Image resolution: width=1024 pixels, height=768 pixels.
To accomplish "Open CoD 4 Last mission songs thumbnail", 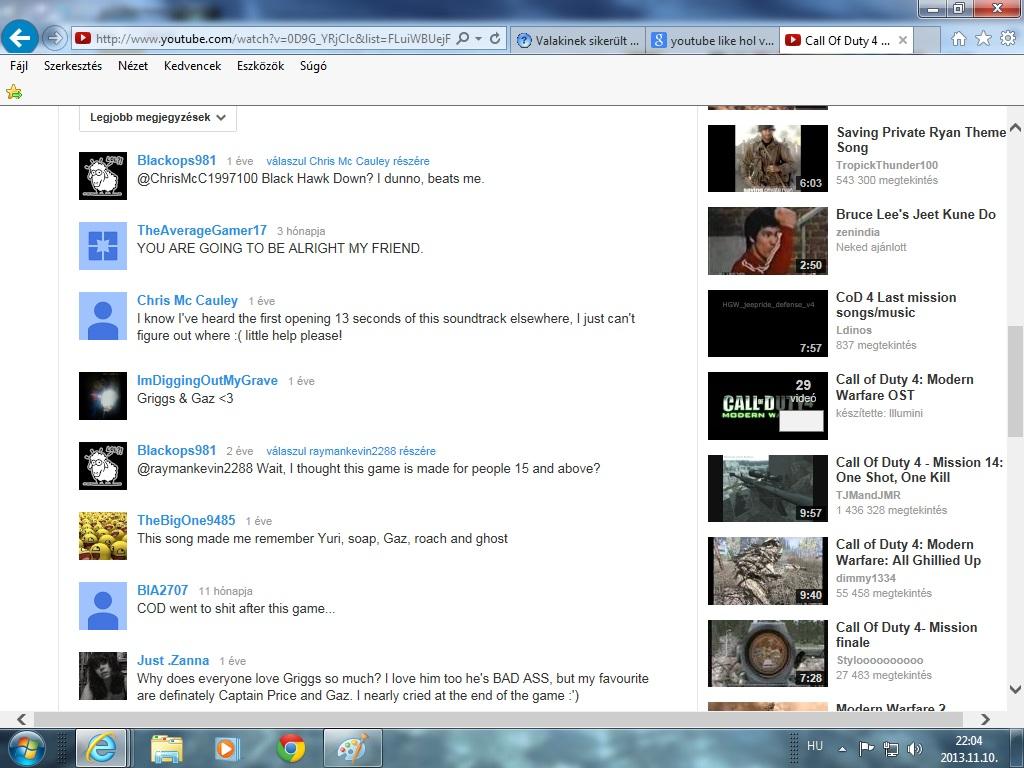I will point(768,323).
